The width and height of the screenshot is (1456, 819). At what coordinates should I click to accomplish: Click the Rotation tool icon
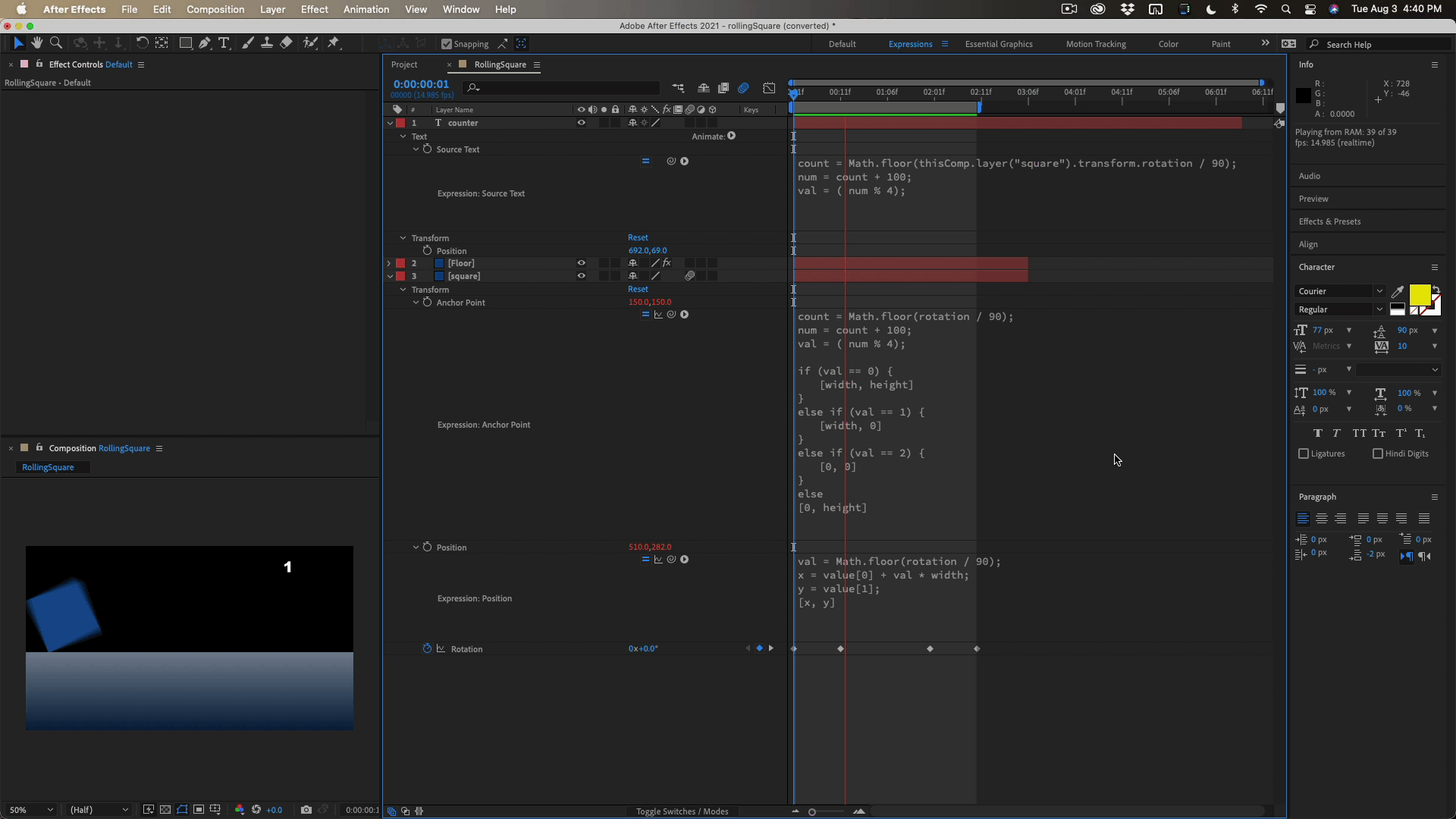click(x=142, y=43)
